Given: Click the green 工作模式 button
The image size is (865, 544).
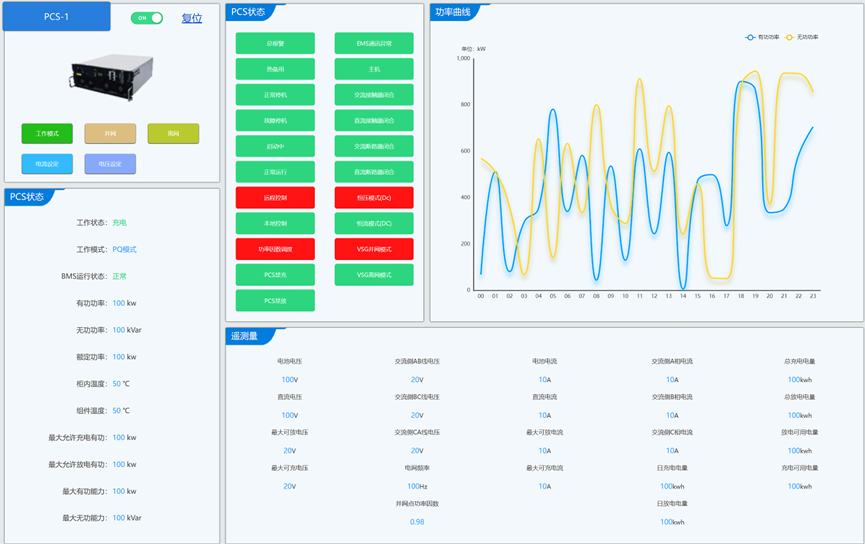Looking at the screenshot, I should click(47, 134).
